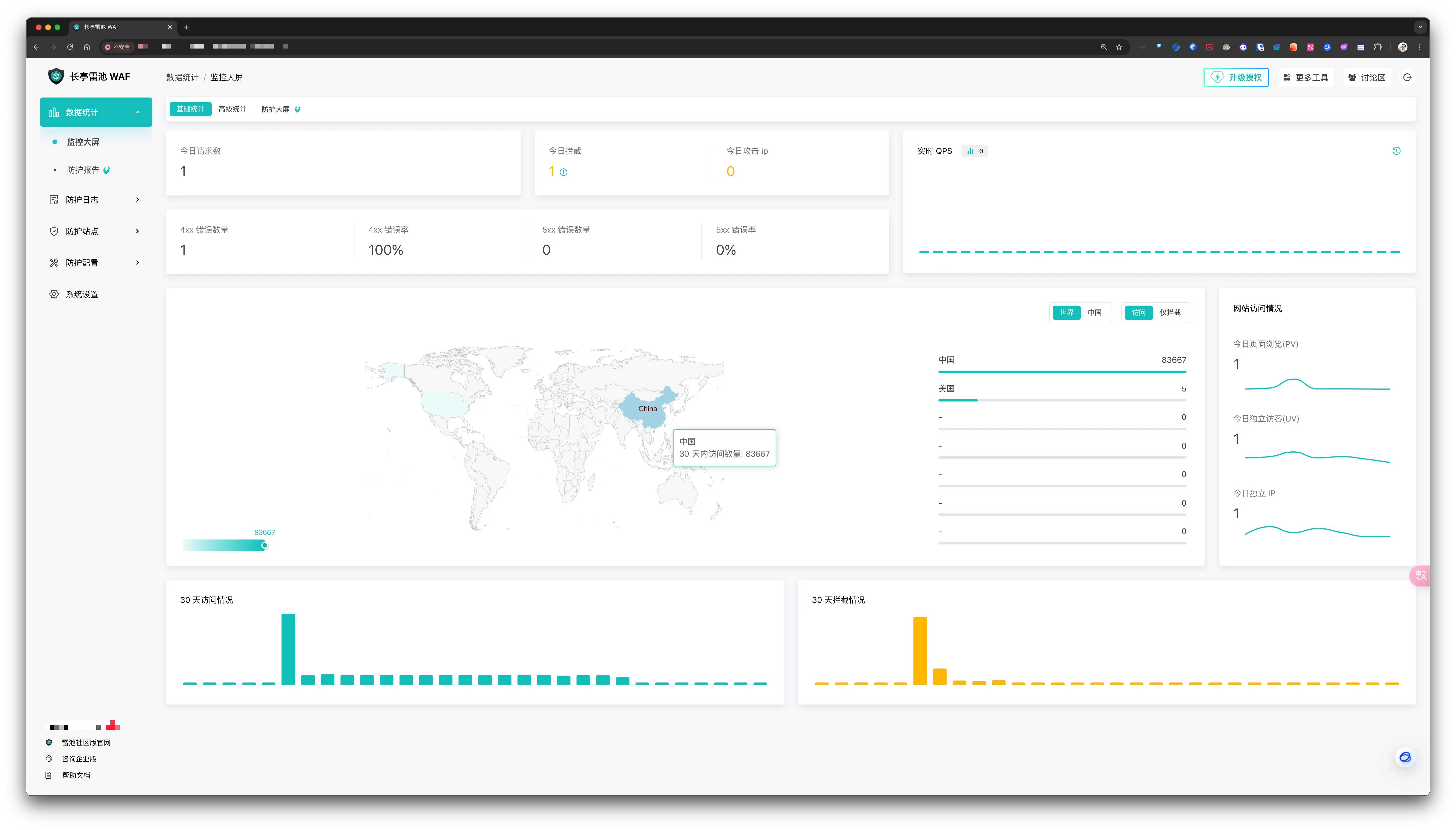Open the 帮助文档 link
This screenshot has height=830, width=1456.
[76, 775]
